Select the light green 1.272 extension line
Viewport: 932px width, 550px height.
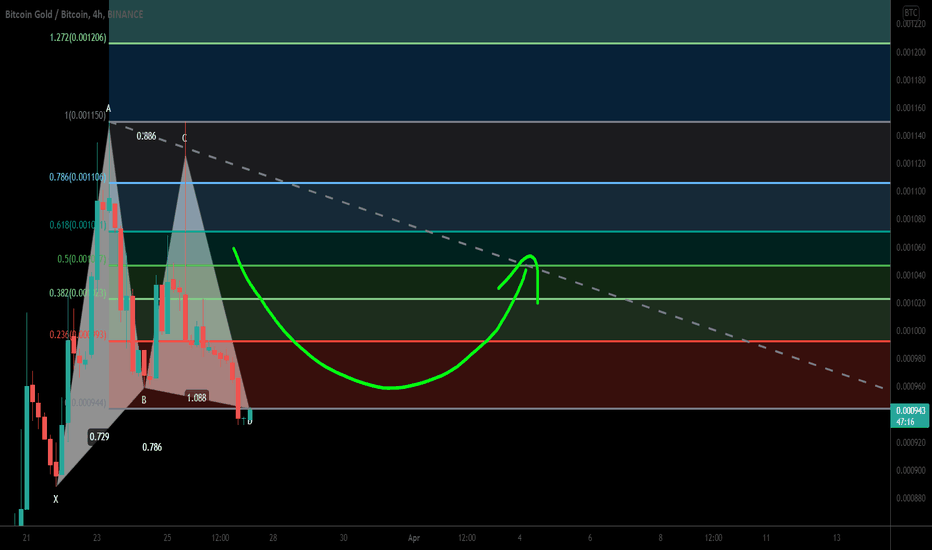click(x=499, y=43)
